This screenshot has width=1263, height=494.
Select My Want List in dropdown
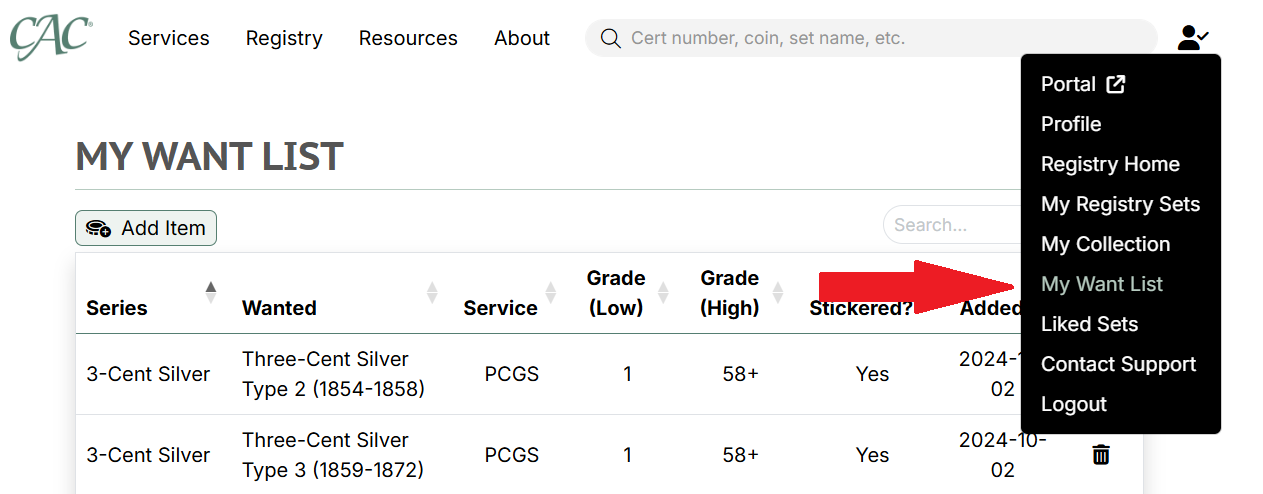pos(1102,284)
